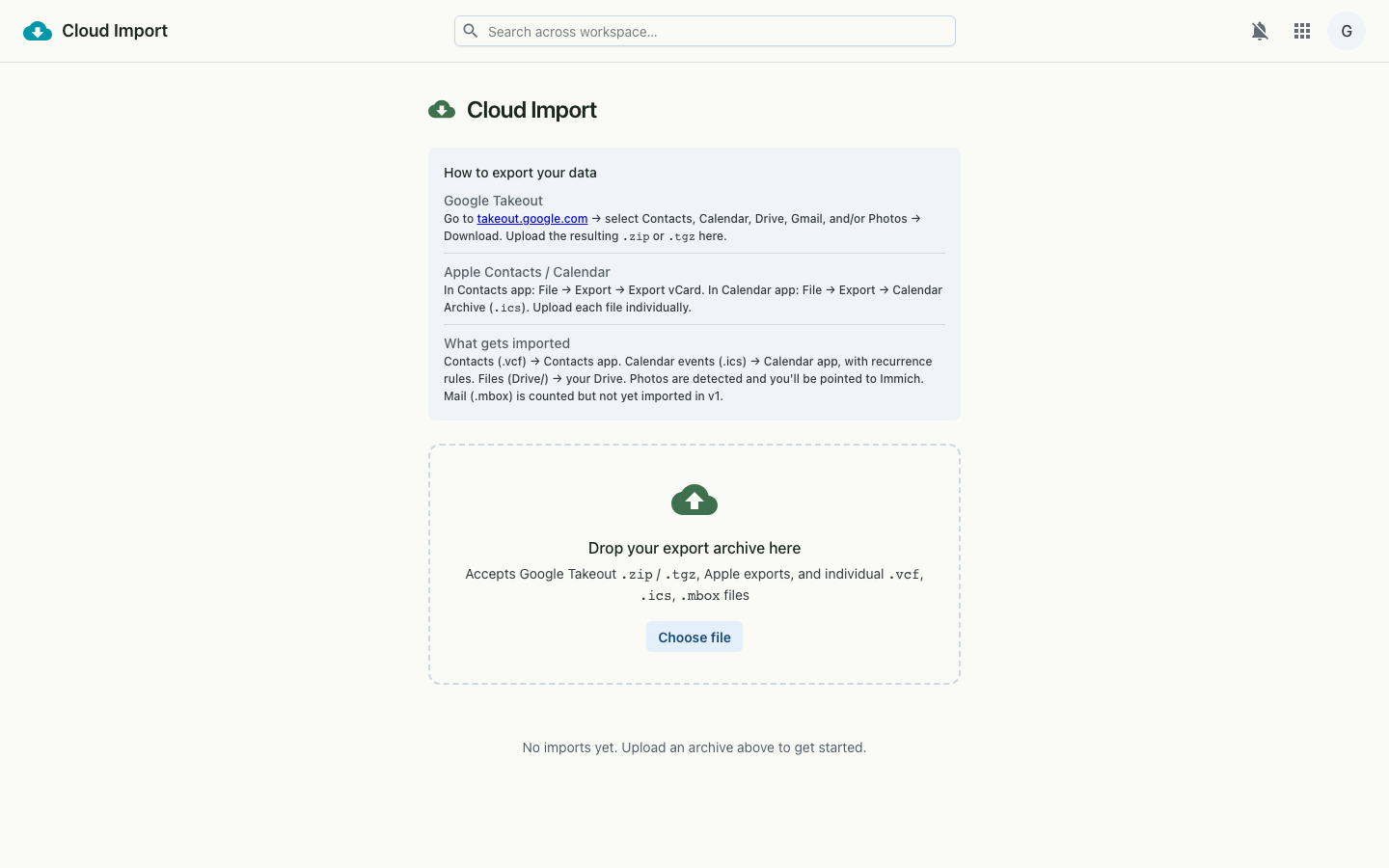Viewport: 1389px width, 868px height.
Task: Click 'Drop your export archive here' text
Action: [x=694, y=548]
